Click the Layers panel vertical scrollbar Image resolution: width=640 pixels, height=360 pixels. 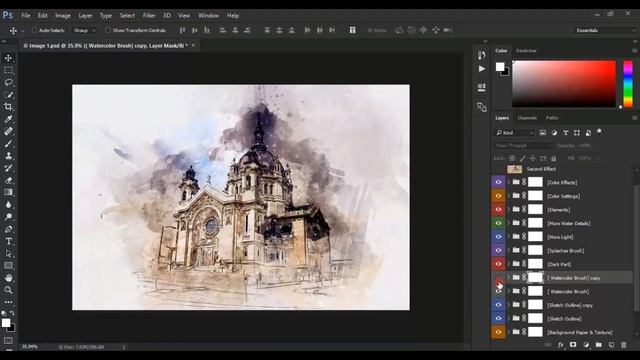tap(636, 248)
